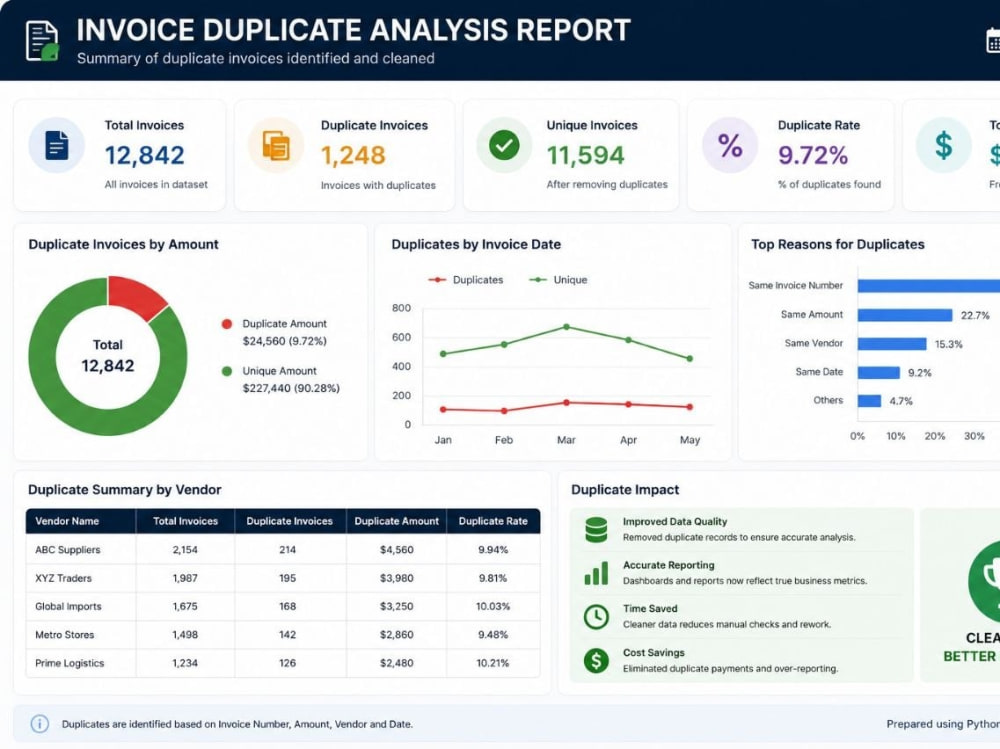Click the red Duplicate Amount legend dot
Screen dimensions: 1000x749
[x=226, y=324]
